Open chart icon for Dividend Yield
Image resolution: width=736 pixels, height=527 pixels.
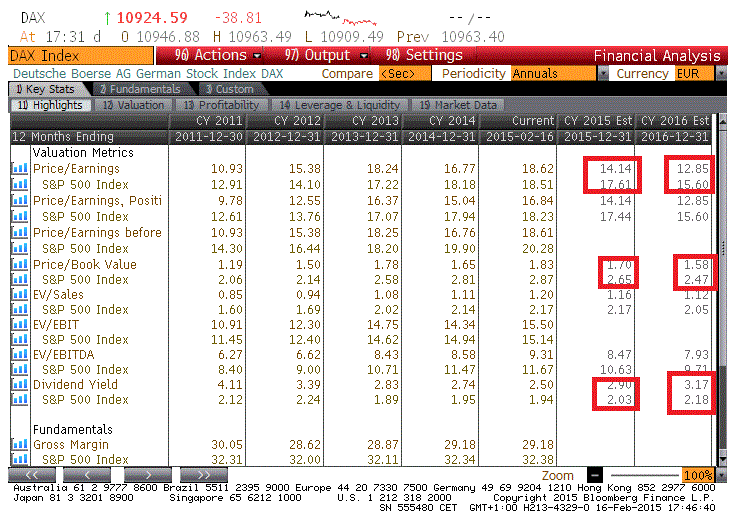pyautogui.click(x=20, y=384)
